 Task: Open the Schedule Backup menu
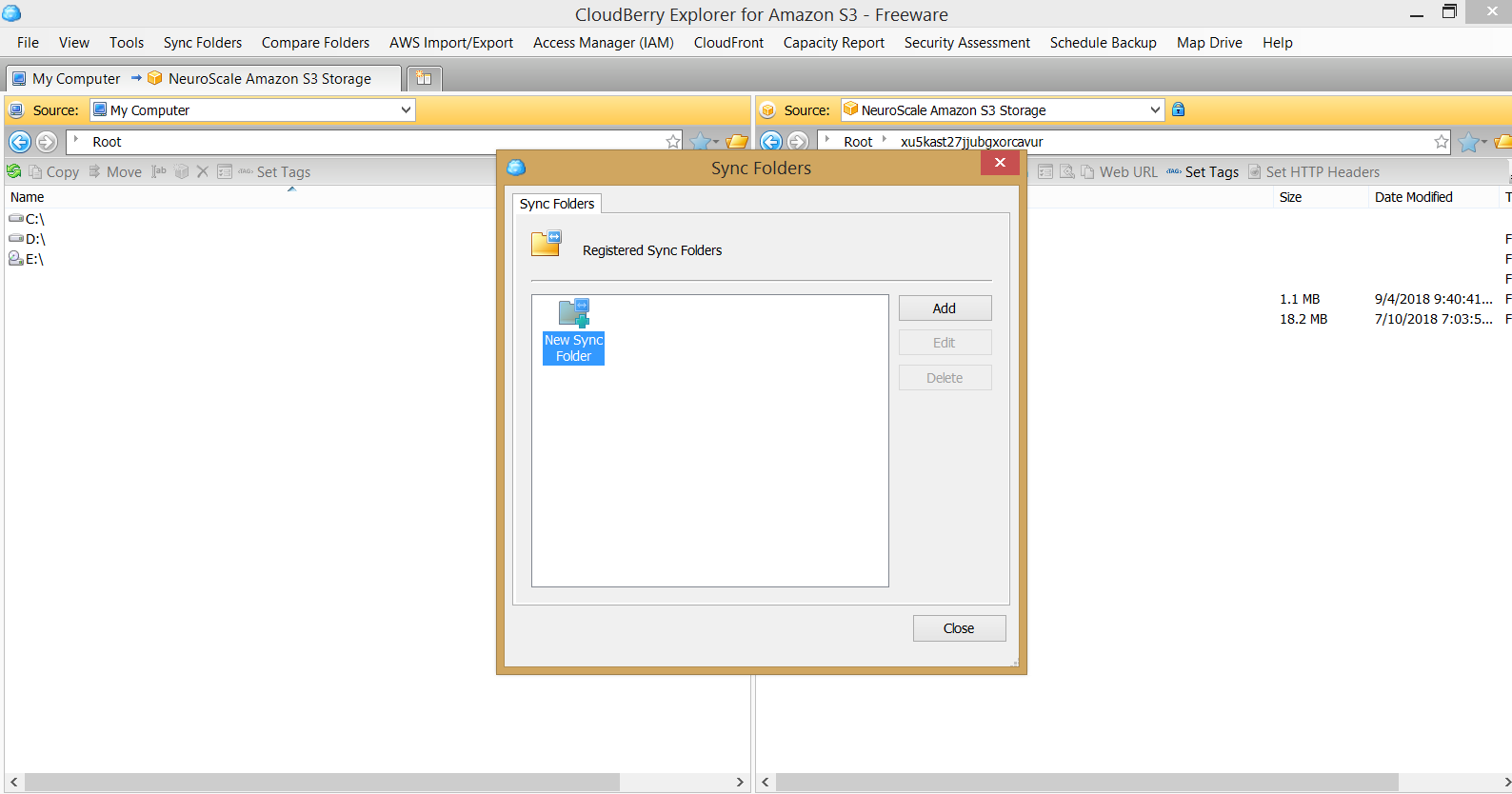click(x=1104, y=43)
